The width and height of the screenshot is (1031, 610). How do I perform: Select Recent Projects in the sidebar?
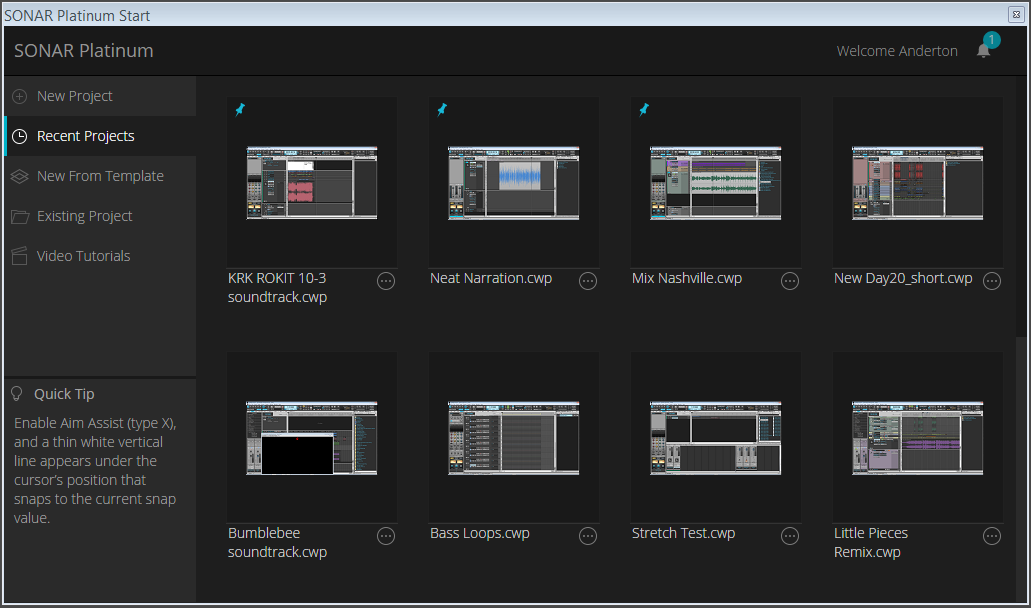coord(100,136)
